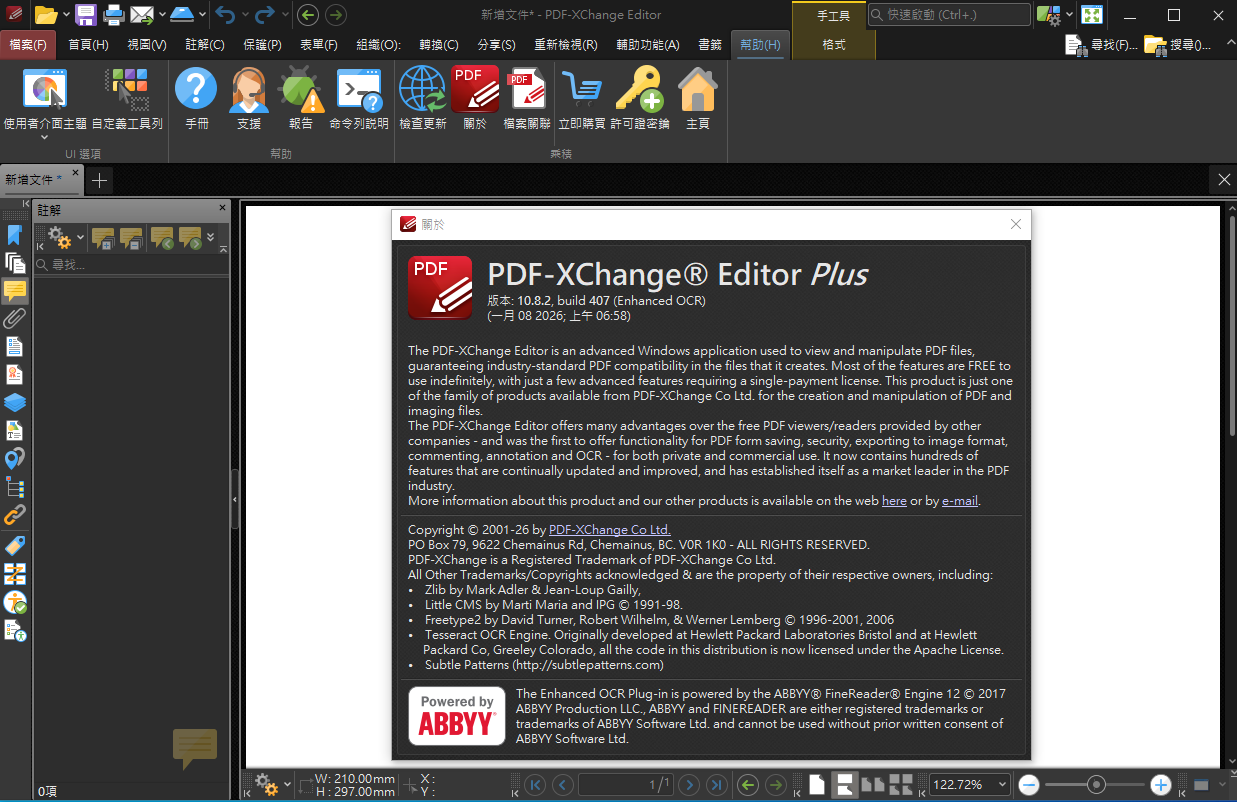Select single page layout icon

coord(817,785)
